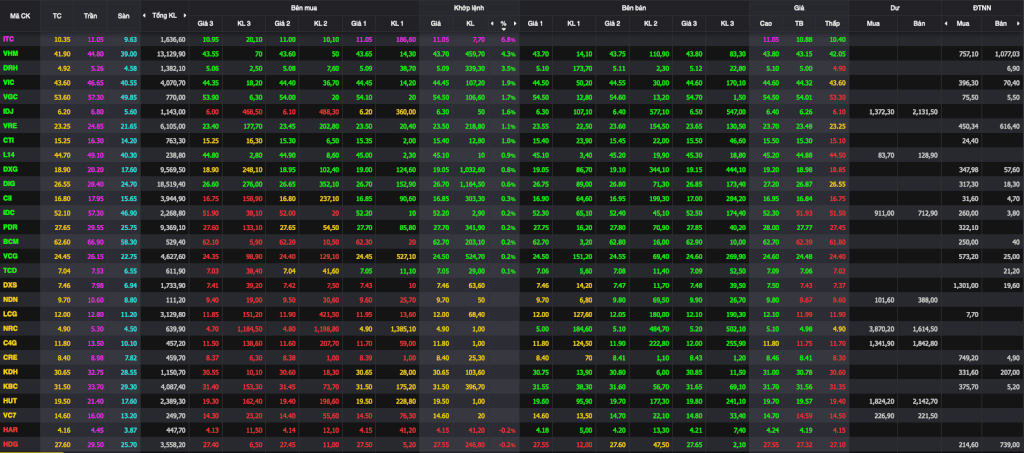Click right arrow after ĐTNN Bán header
Screen dimensions: 1024x453
click(1019, 24)
